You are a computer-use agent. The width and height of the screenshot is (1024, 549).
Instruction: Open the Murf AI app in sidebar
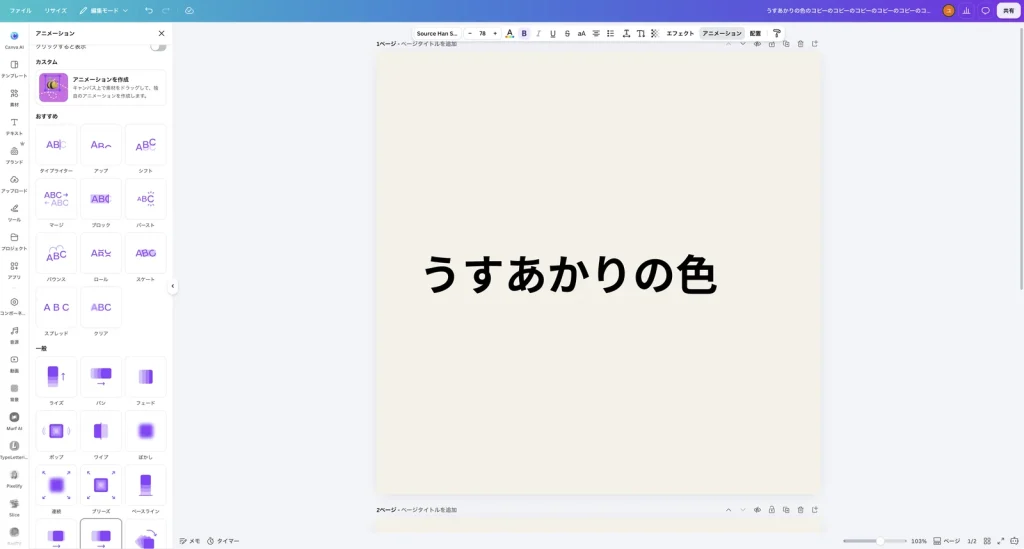click(x=14, y=420)
